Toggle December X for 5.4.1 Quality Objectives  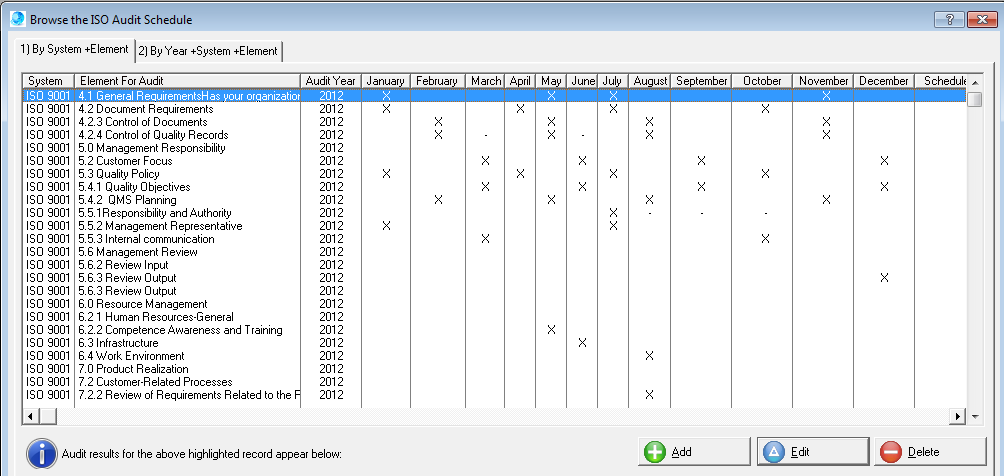click(884, 187)
